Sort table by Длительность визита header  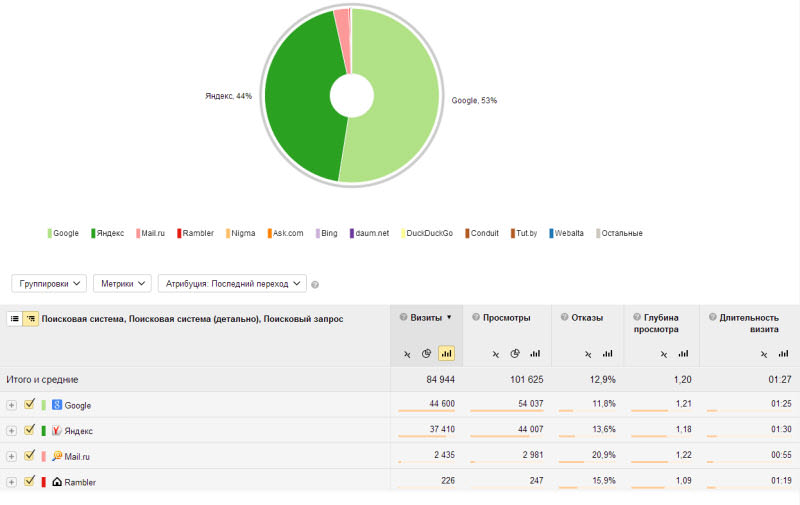pyautogui.click(x=749, y=323)
